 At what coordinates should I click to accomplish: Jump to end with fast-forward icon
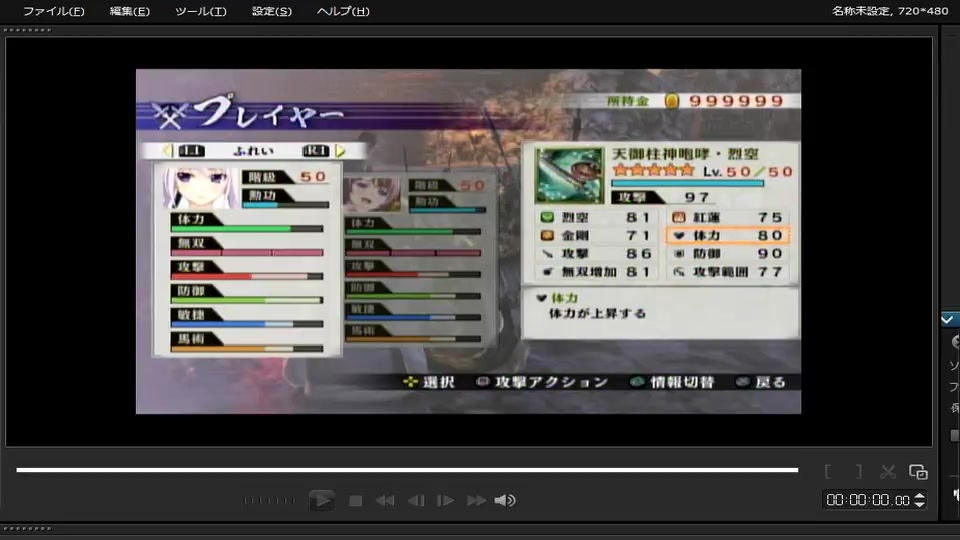(x=476, y=501)
